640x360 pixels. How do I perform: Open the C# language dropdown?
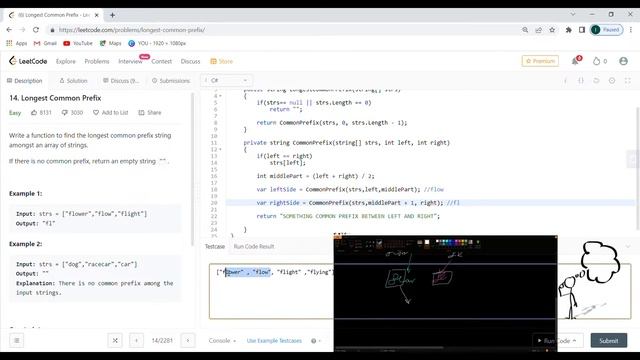(227, 80)
